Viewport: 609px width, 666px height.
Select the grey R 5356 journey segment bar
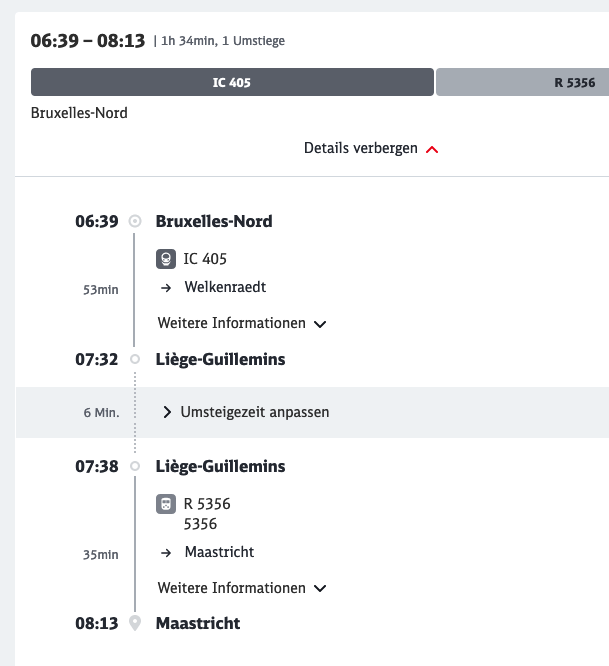pyautogui.click(x=522, y=82)
